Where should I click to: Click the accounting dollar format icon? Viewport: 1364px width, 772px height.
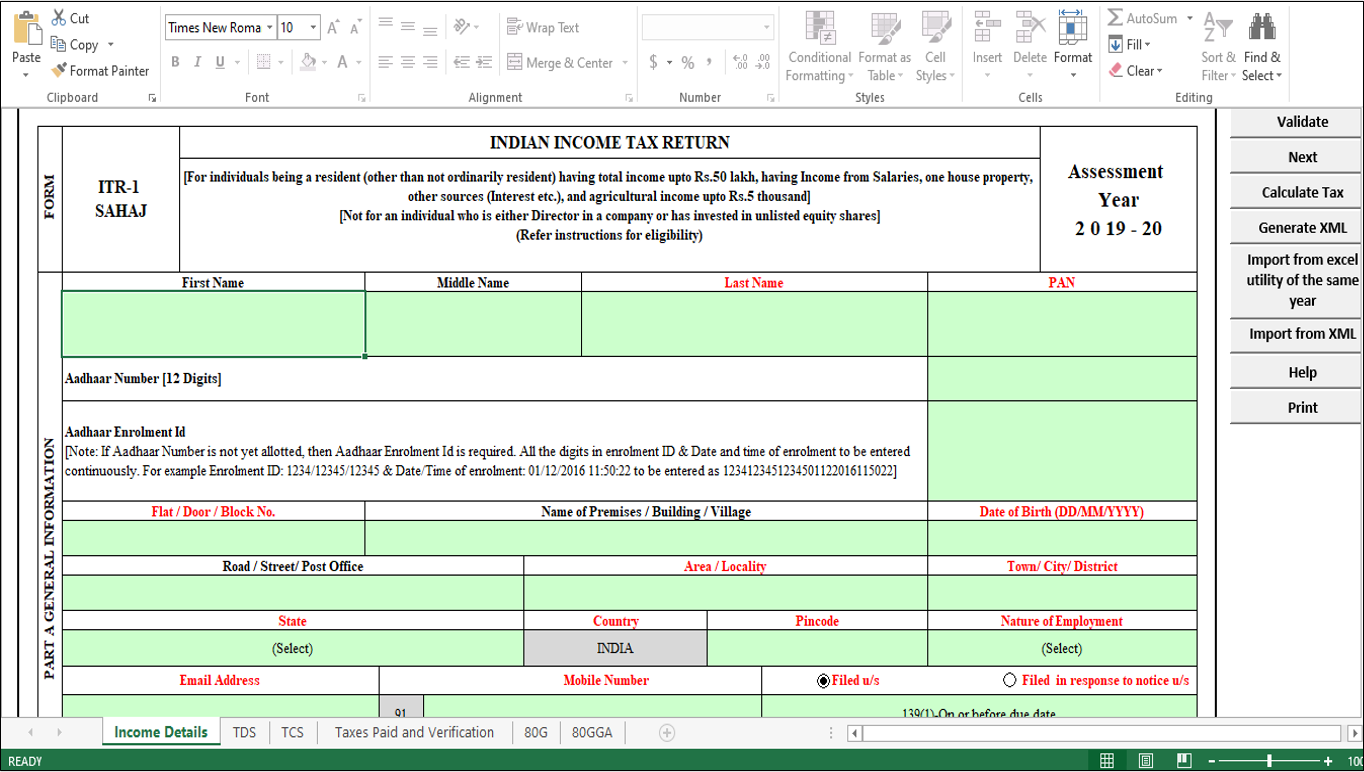[x=653, y=62]
